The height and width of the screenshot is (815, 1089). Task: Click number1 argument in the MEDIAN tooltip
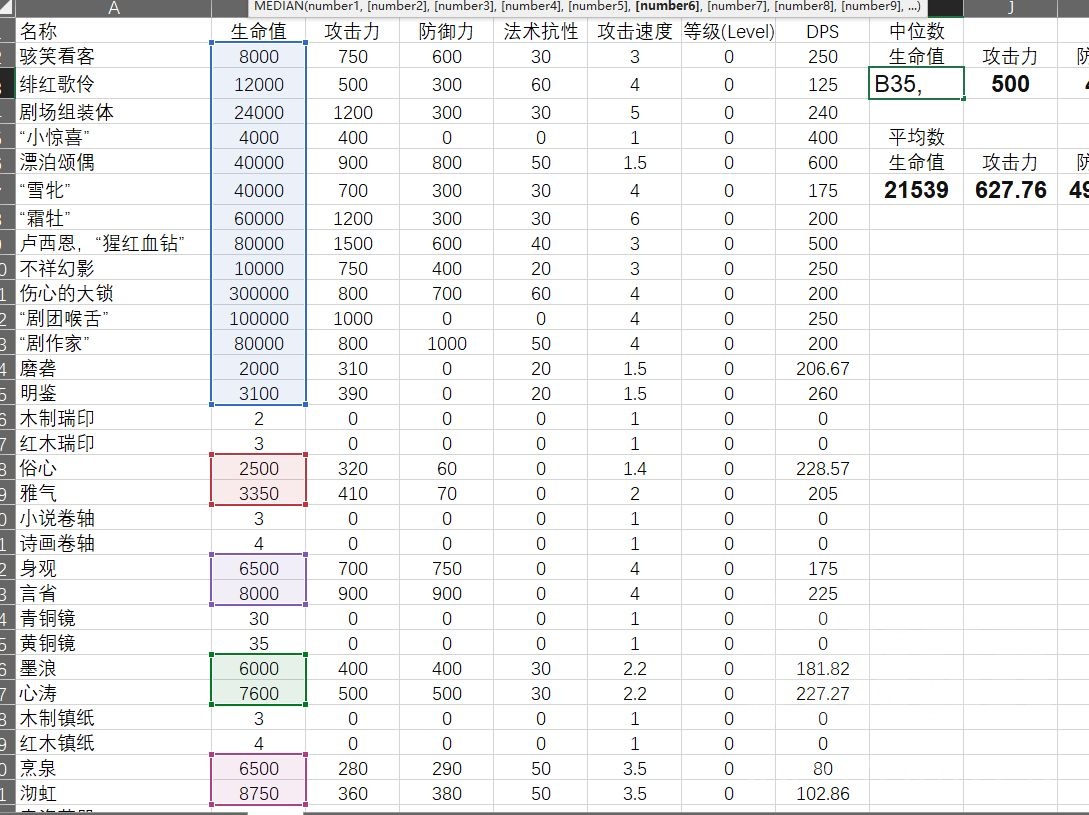[332, 6]
